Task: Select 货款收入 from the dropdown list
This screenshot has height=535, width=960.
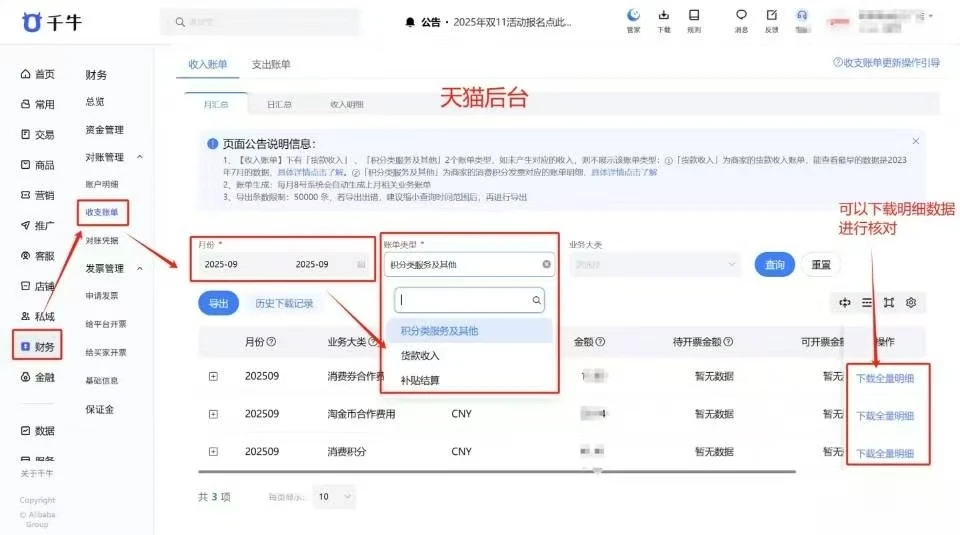Action: point(420,355)
